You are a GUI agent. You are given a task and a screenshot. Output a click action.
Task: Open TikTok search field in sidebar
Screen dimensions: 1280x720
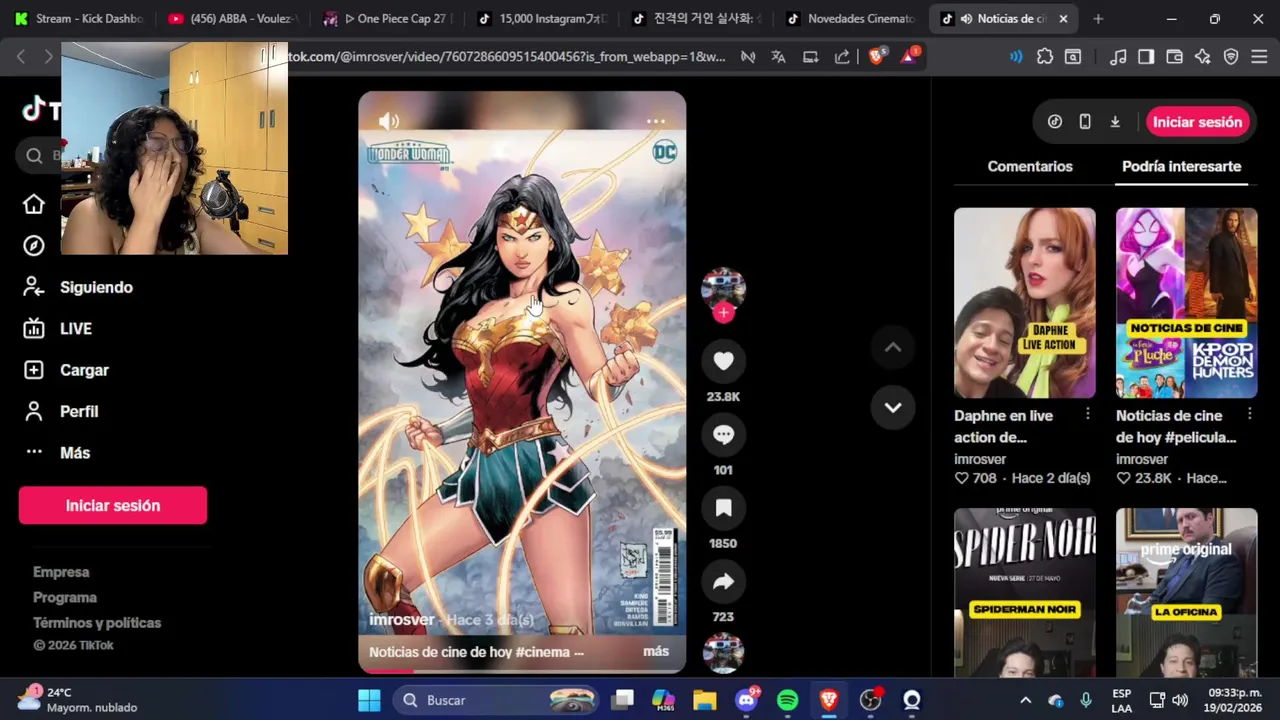tap(38, 155)
